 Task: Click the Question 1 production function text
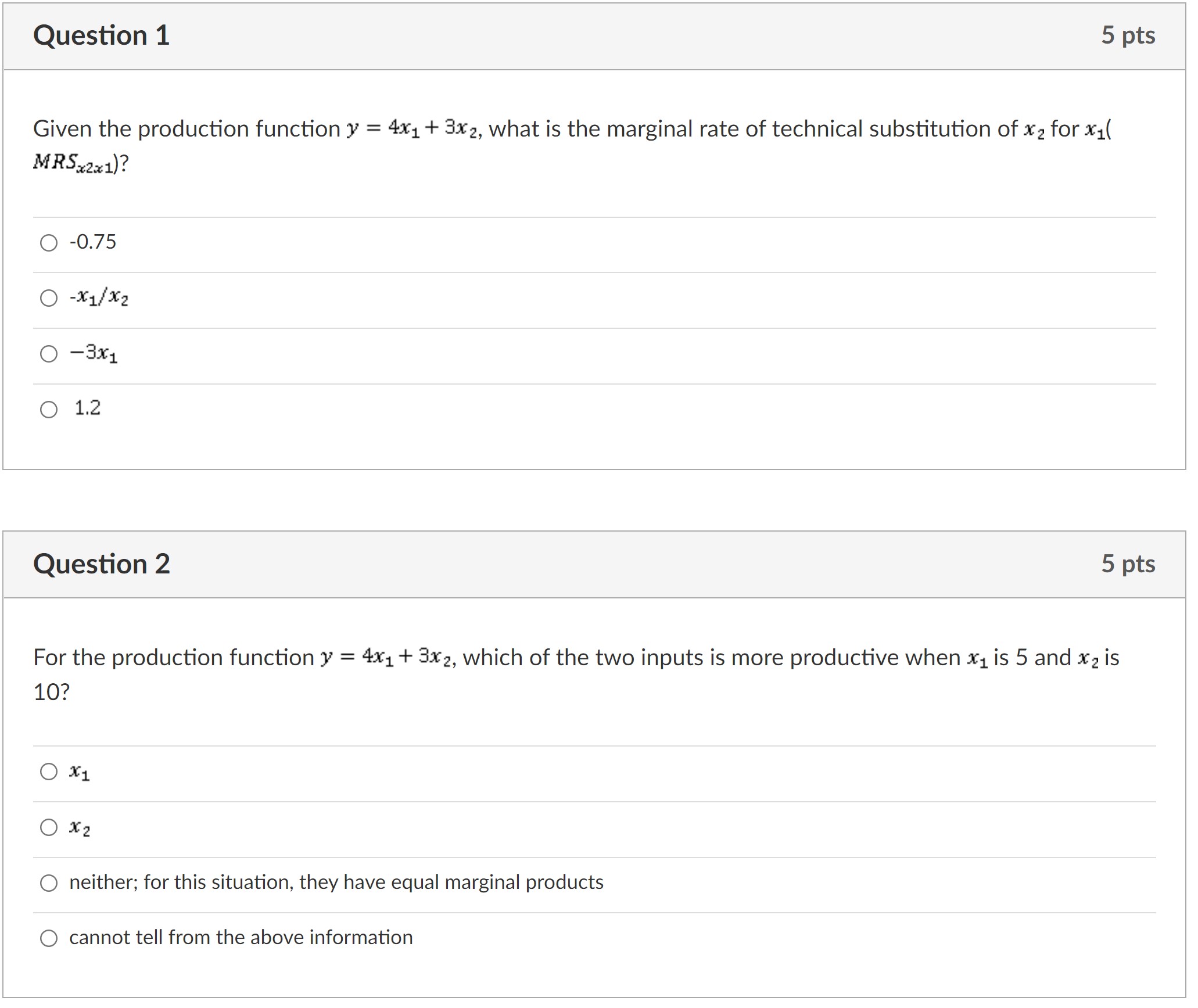407,129
